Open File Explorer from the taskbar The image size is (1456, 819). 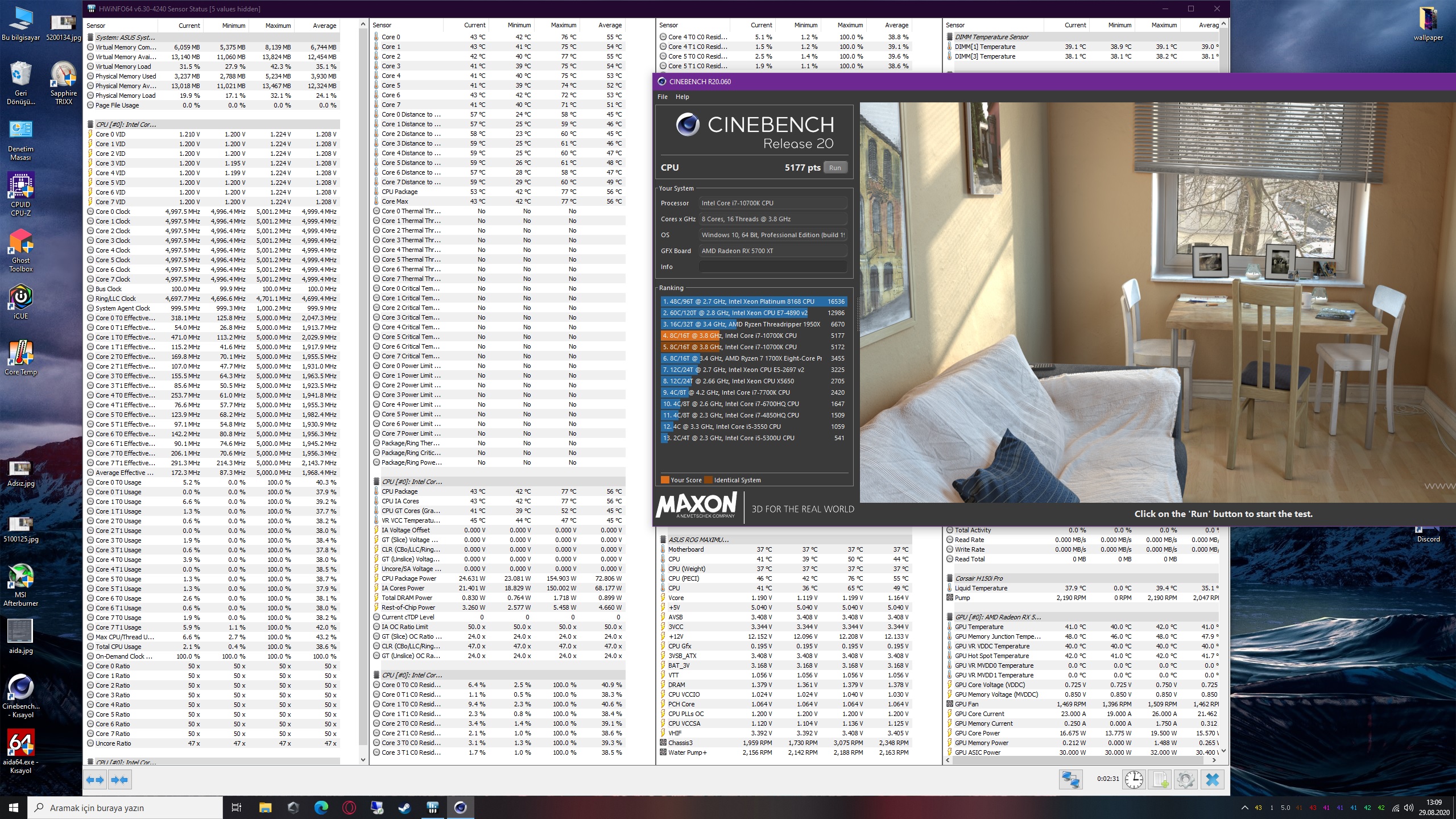point(265,807)
